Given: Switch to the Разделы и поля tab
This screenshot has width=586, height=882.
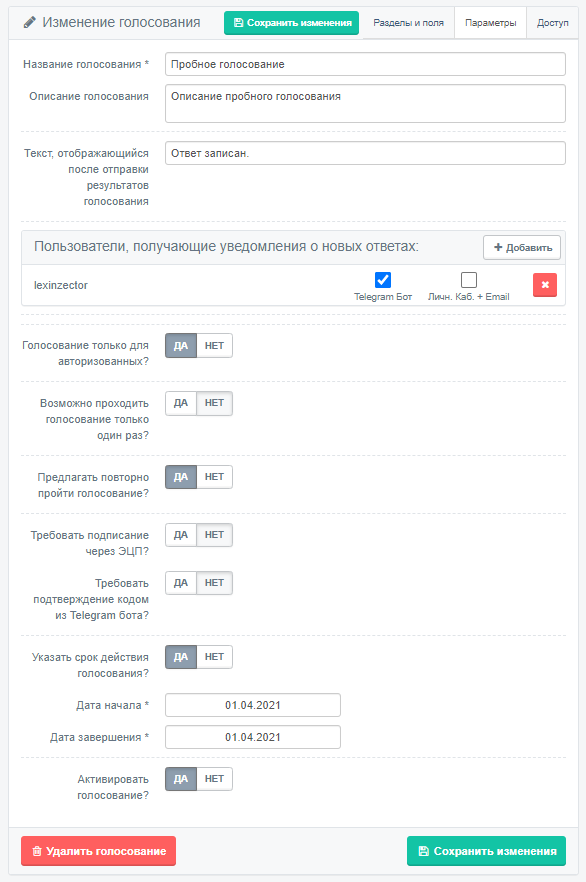Looking at the screenshot, I should pos(408,23).
